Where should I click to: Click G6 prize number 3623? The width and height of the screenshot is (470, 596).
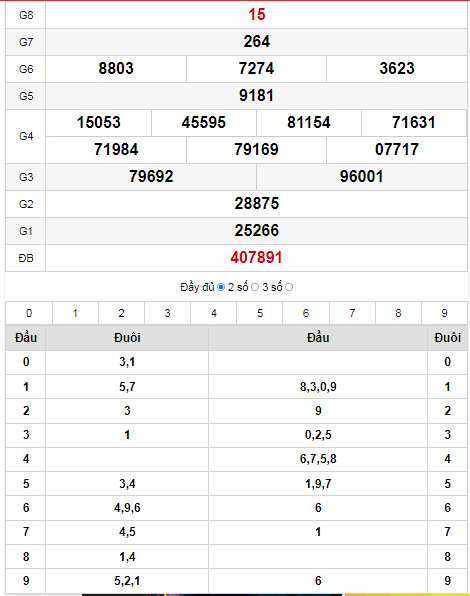pyautogui.click(x=397, y=69)
